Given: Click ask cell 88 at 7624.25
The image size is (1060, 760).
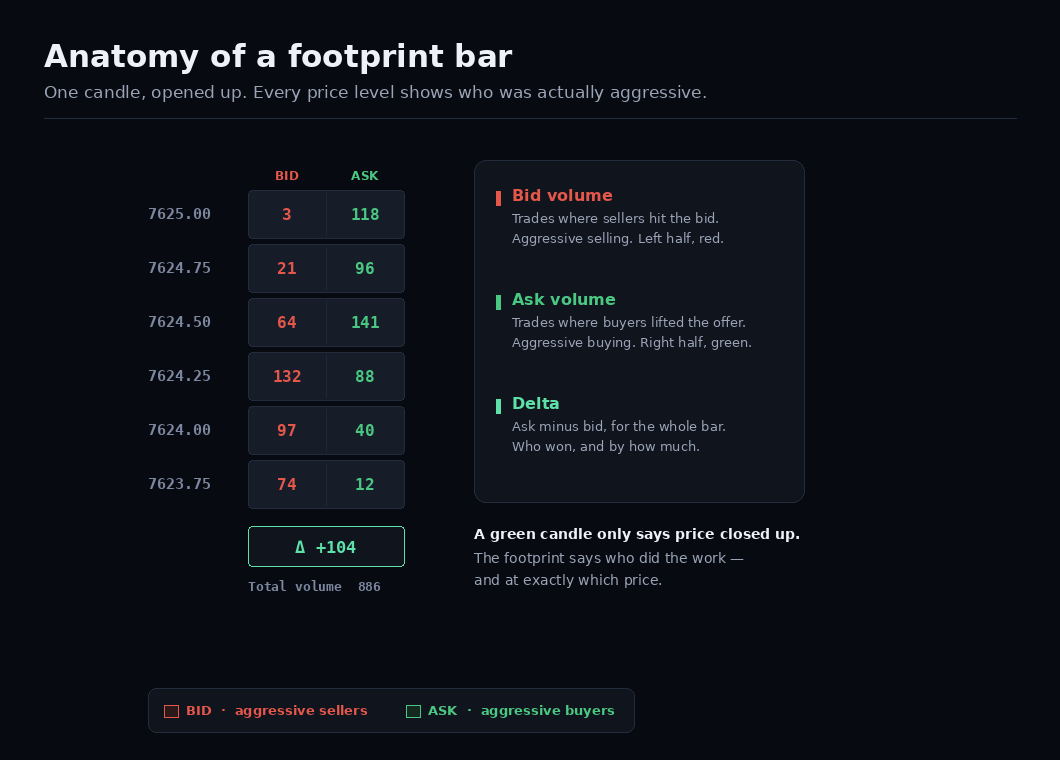Looking at the screenshot, I should click(366, 377).
